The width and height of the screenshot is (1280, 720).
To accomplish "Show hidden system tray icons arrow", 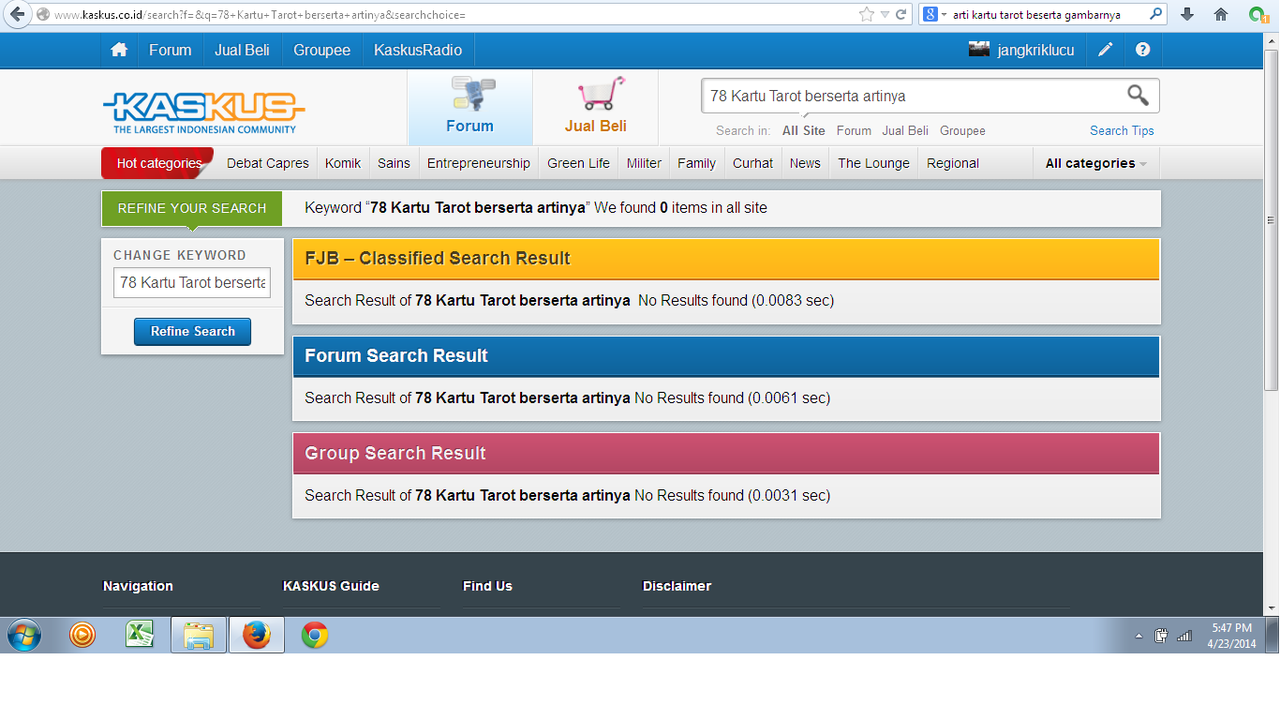I will coord(1139,636).
